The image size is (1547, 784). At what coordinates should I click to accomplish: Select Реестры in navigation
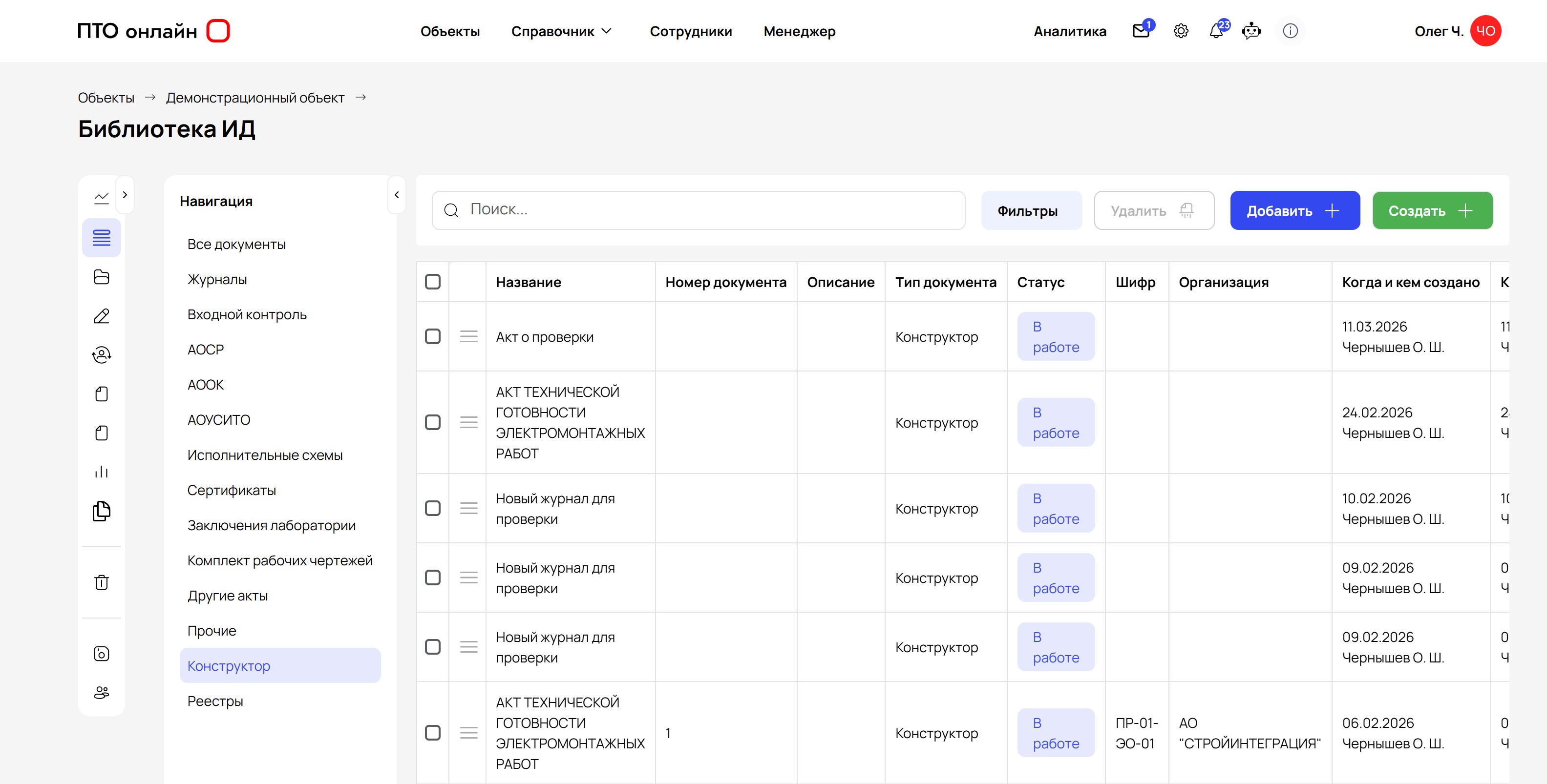tap(280, 701)
